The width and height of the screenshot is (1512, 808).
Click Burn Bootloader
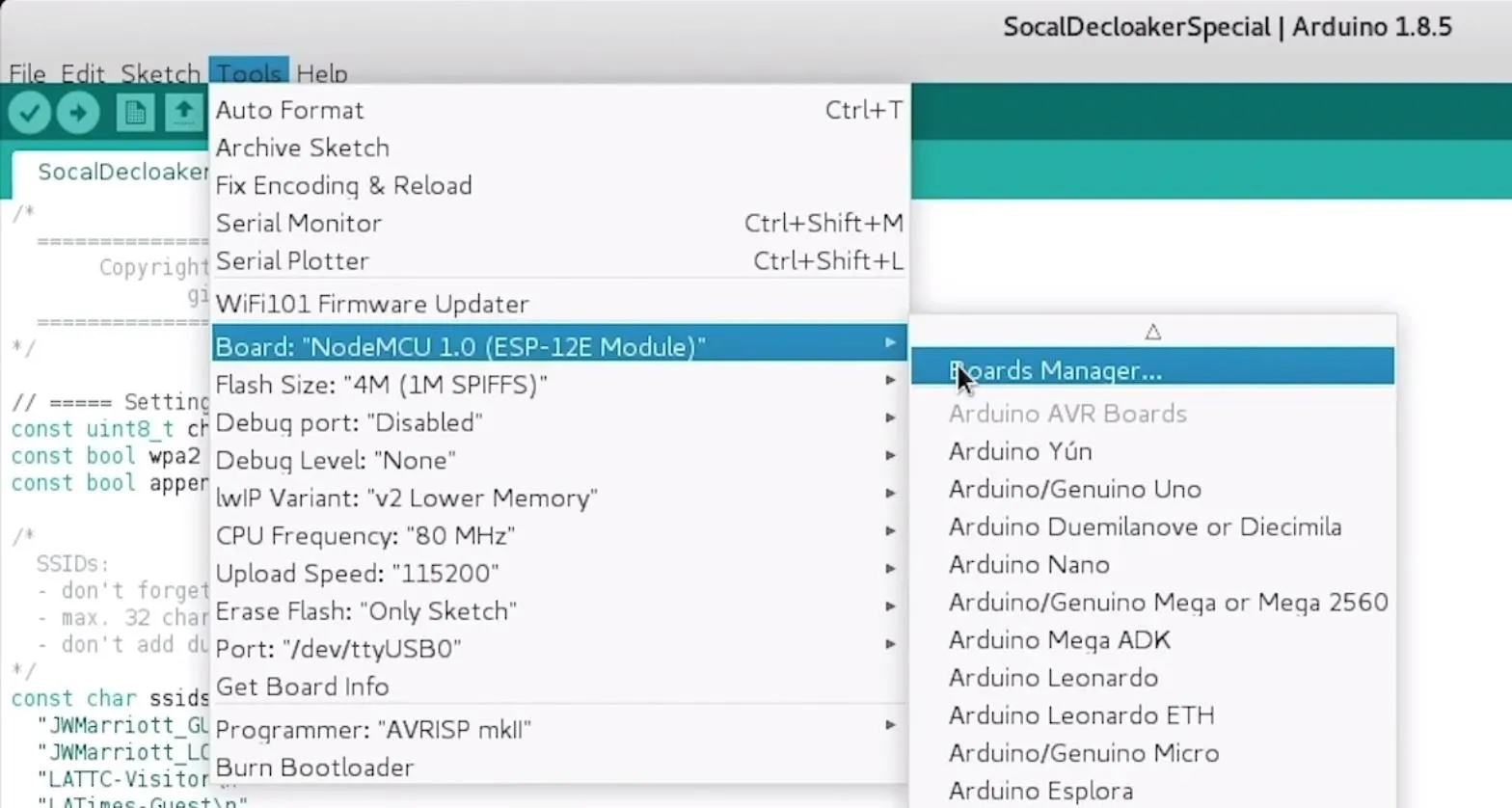559,768
